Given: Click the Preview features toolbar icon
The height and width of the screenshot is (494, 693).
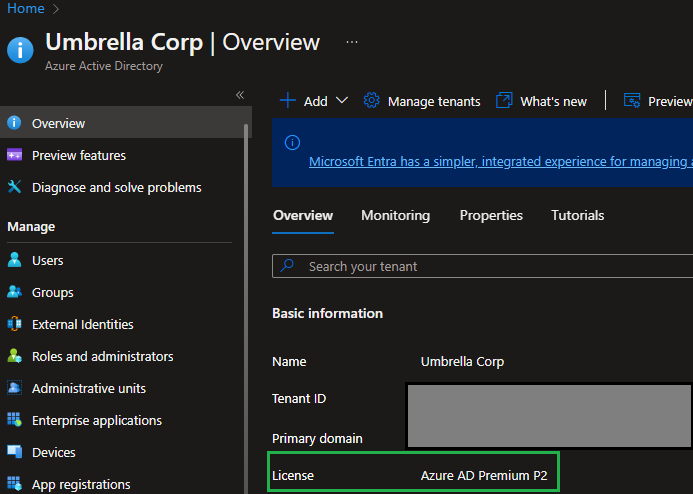Looking at the screenshot, I should click(x=632, y=100).
